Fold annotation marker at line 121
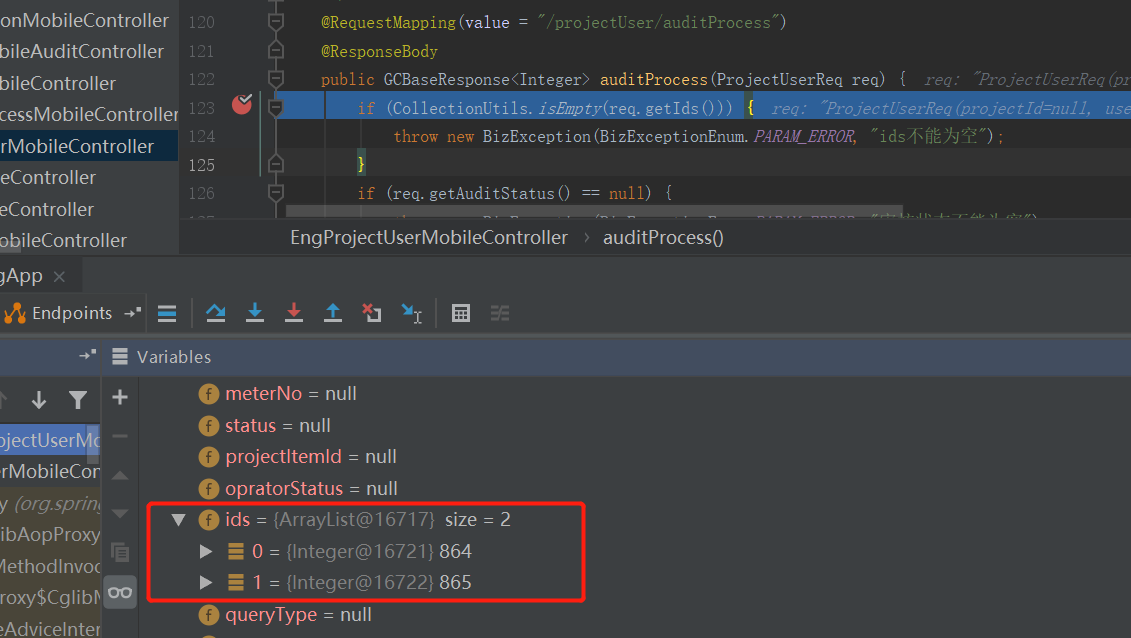1131x638 pixels. coord(276,50)
